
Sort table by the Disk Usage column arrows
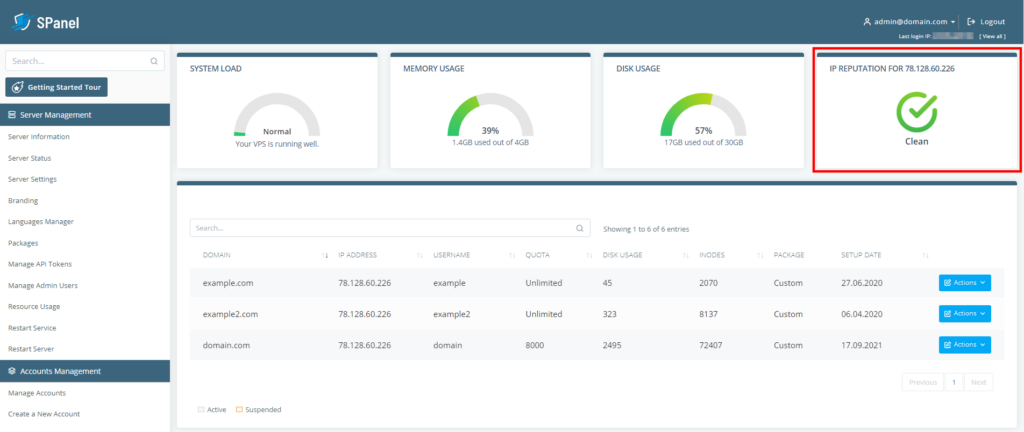pyautogui.click(x=686, y=255)
